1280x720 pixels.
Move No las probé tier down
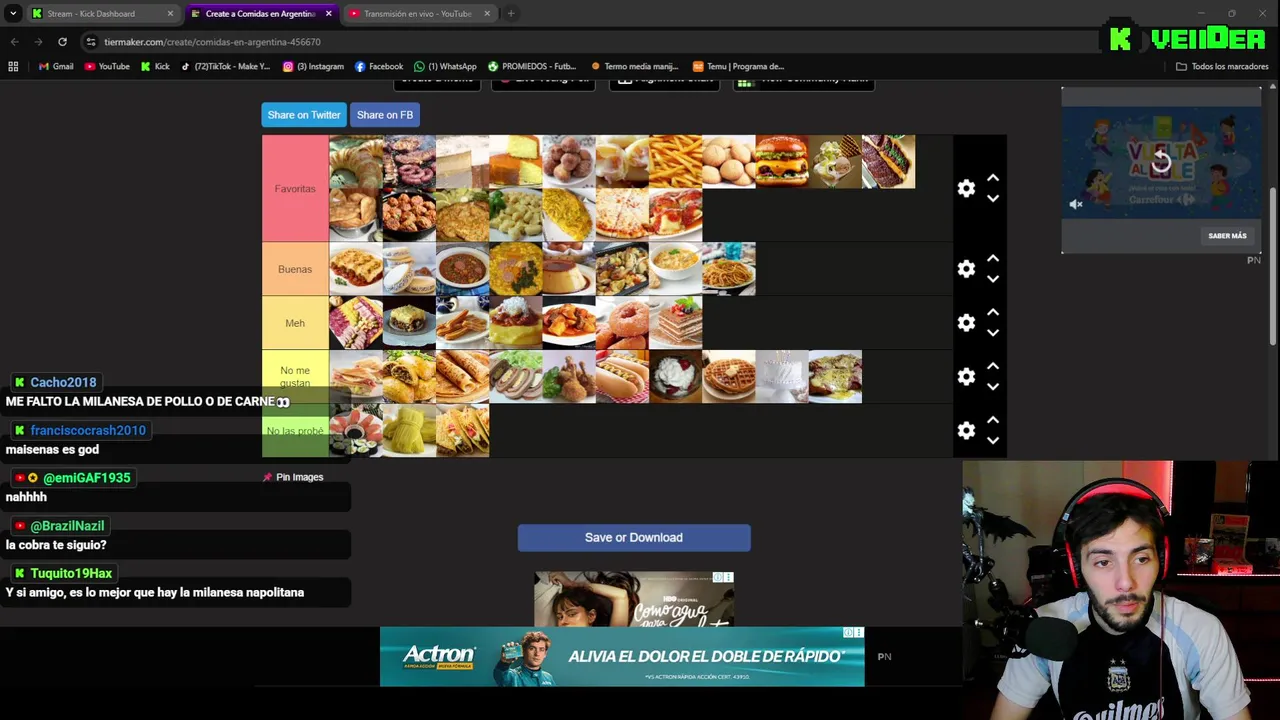click(993, 441)
